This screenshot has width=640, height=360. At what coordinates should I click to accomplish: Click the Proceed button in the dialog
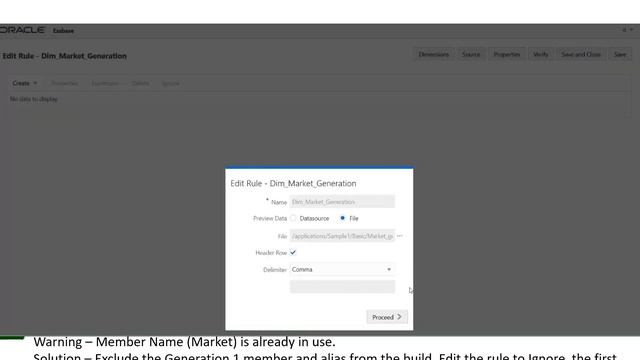pos(387,317)
